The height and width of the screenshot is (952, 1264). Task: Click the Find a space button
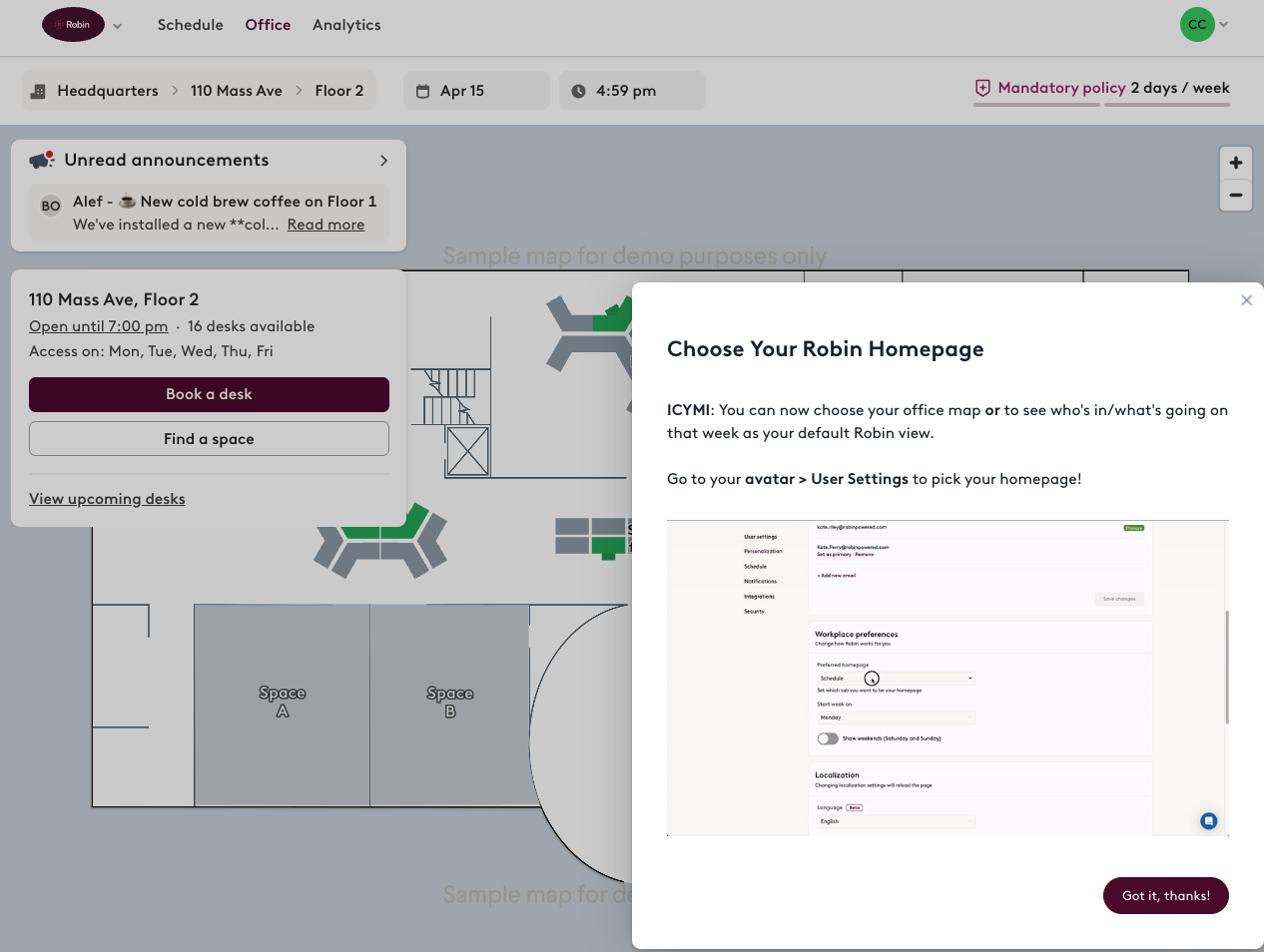click(x=209, y=439)
